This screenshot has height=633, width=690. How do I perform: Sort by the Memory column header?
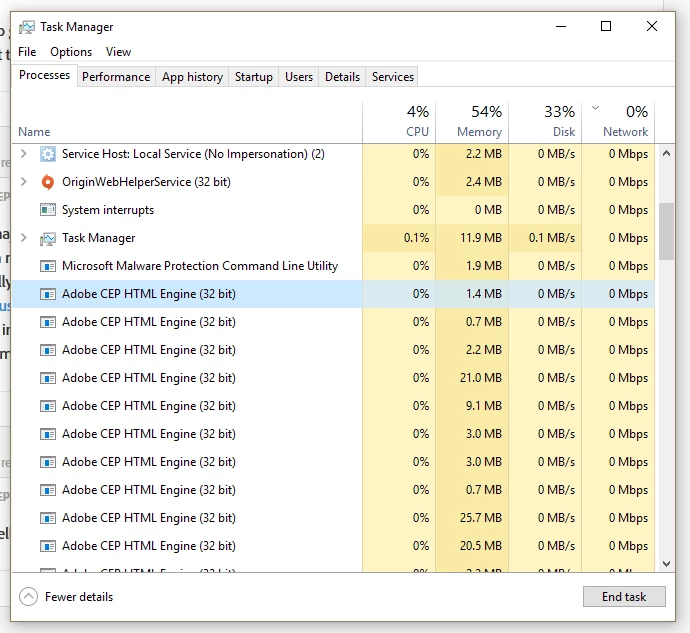(472, 121)
